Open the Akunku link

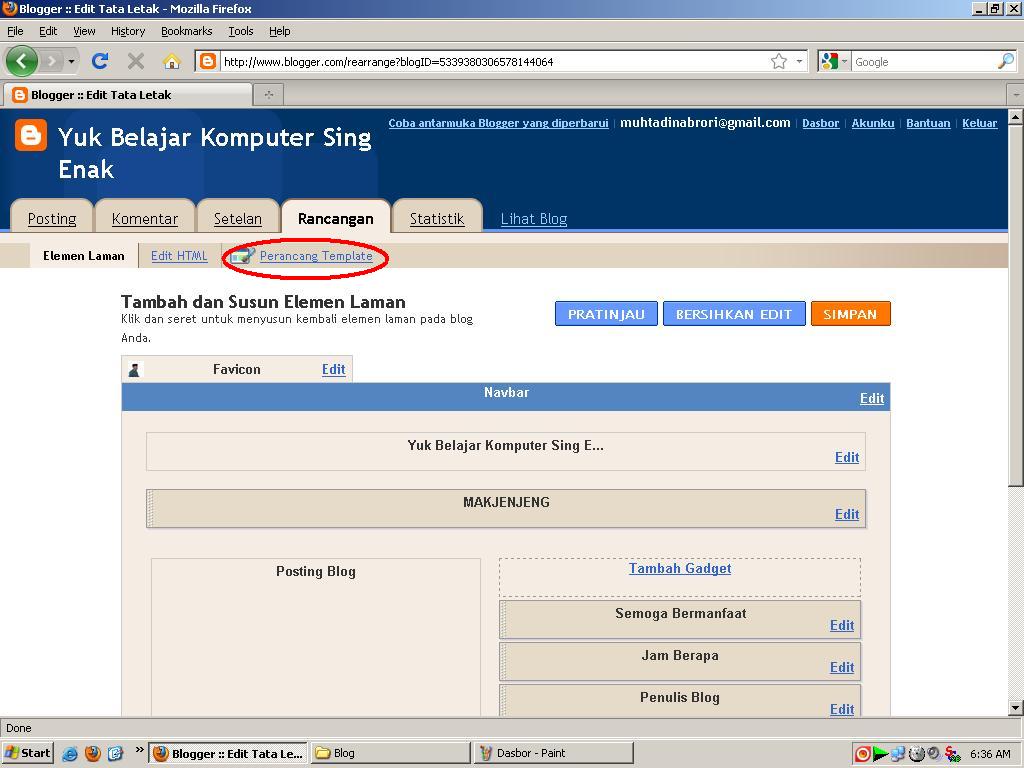[872, 123]
